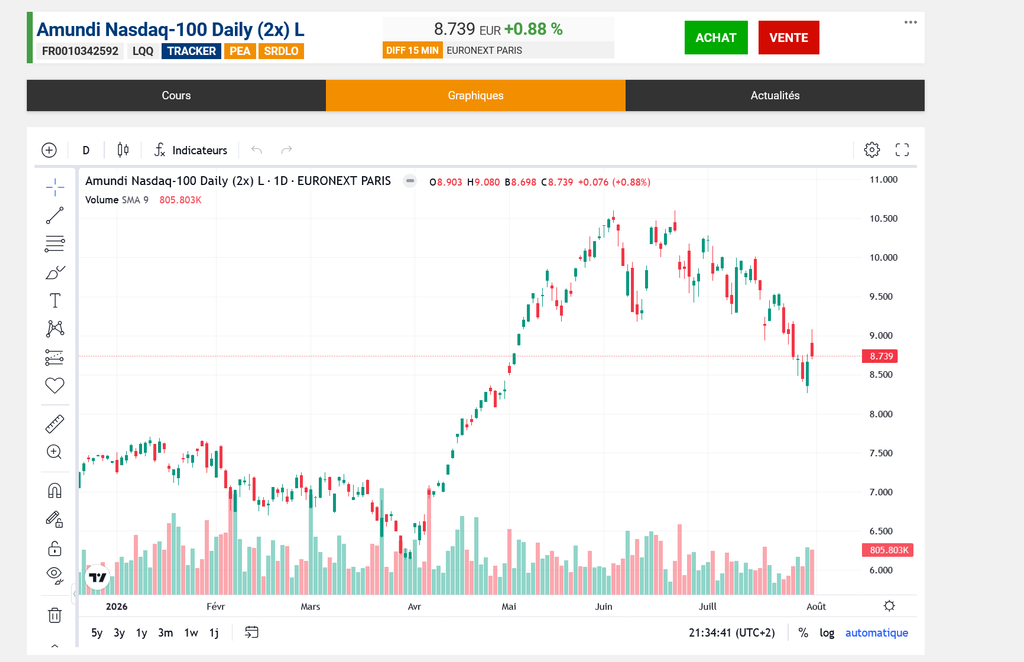Select the brush drawing tool

pos(55,272)
